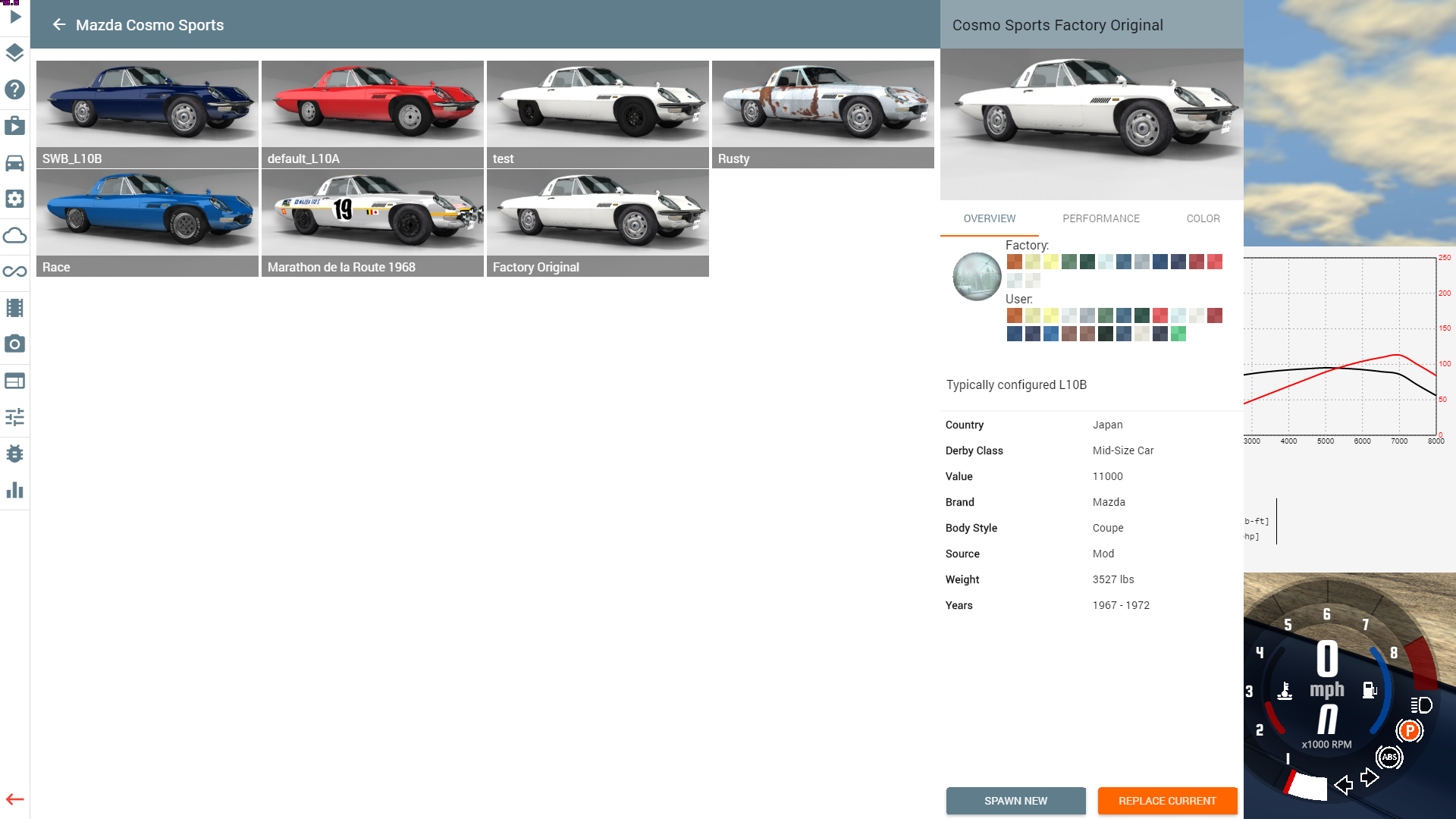Click the large Factory Original preview image
Screen dimensions: 1456x819
point(1092,124)
